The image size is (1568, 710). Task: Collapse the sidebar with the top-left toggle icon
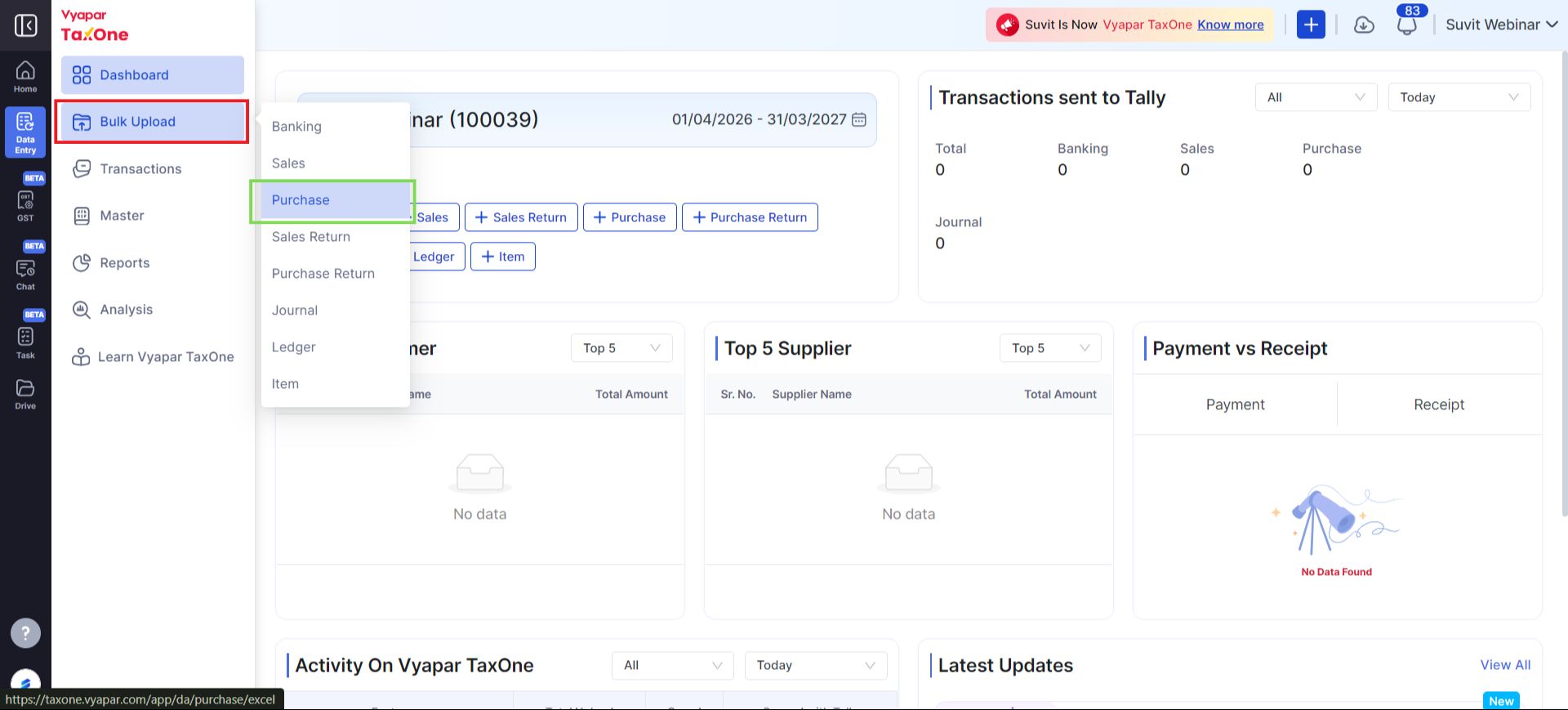[25, 25]
